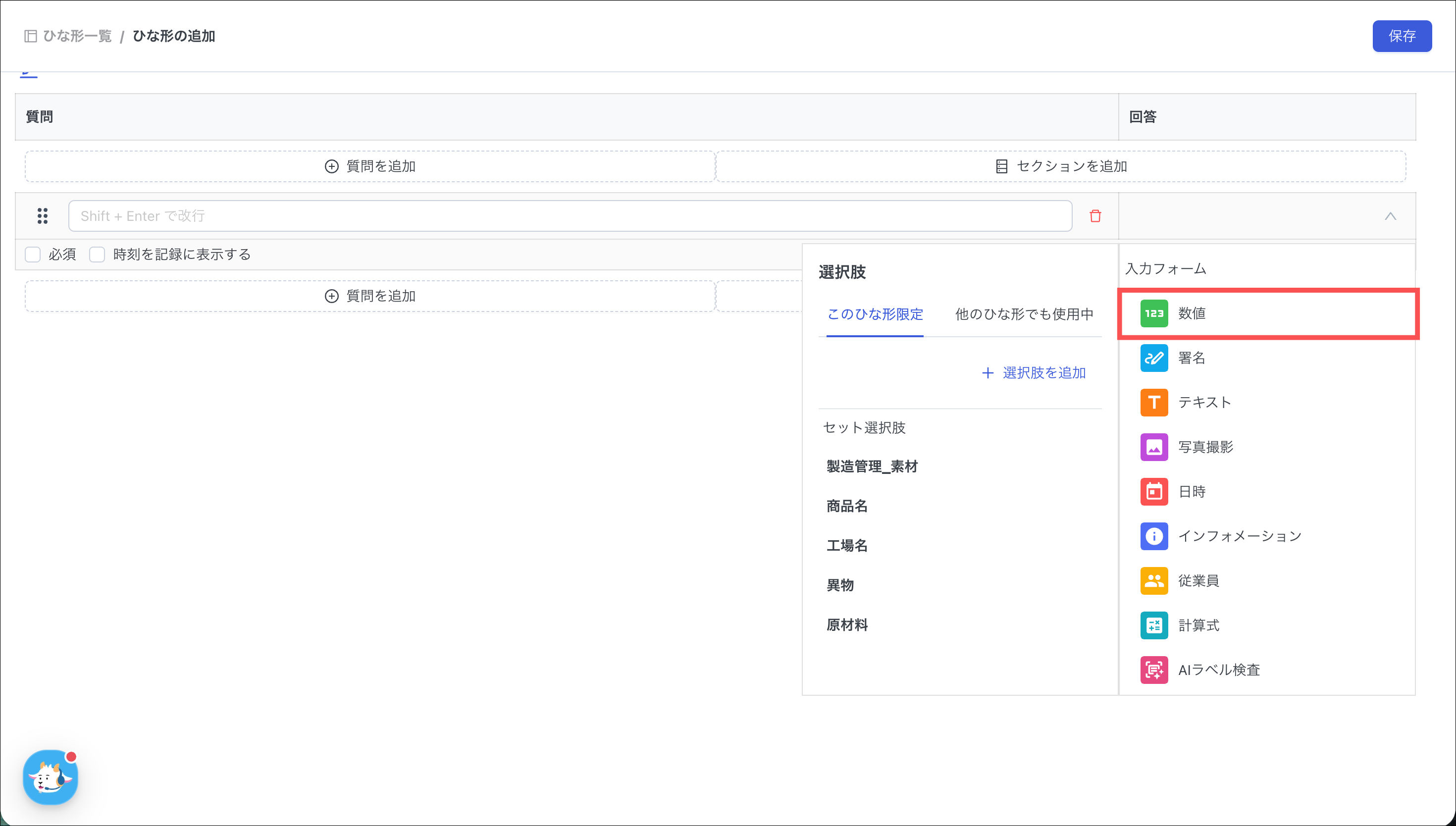Delete the question with the trash icon
The width and height of the screenshot is (1456, 826).
pos(1094,216)
